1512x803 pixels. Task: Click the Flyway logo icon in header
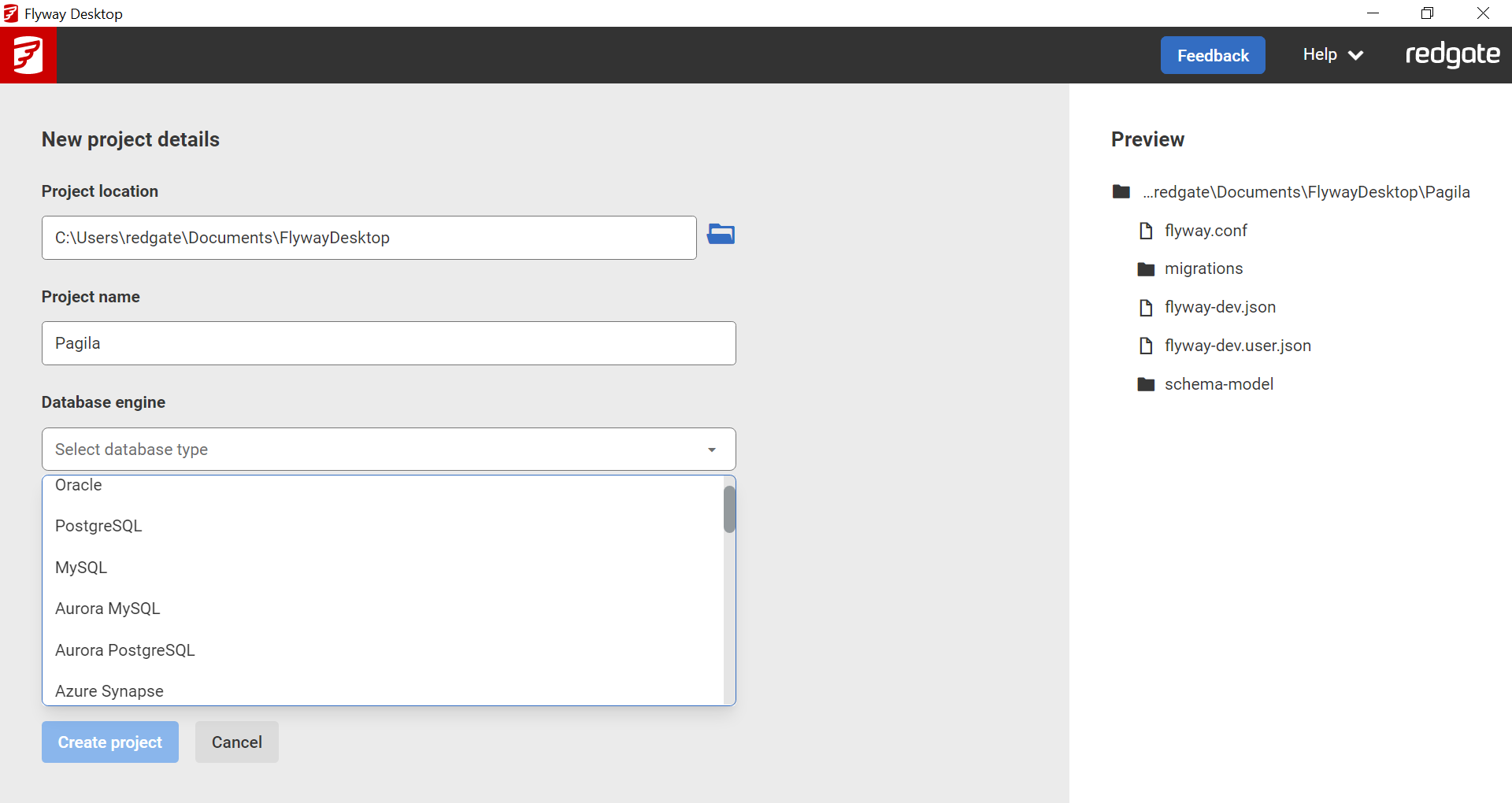pyautogui.click(x=28, y=55)
